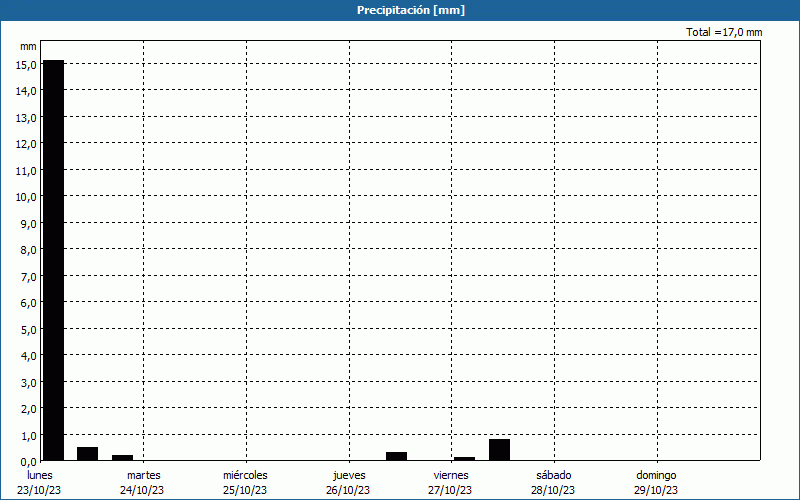Click the '26/10/23' date label
This screenshot has height=500, width=800.
[348, 490]
